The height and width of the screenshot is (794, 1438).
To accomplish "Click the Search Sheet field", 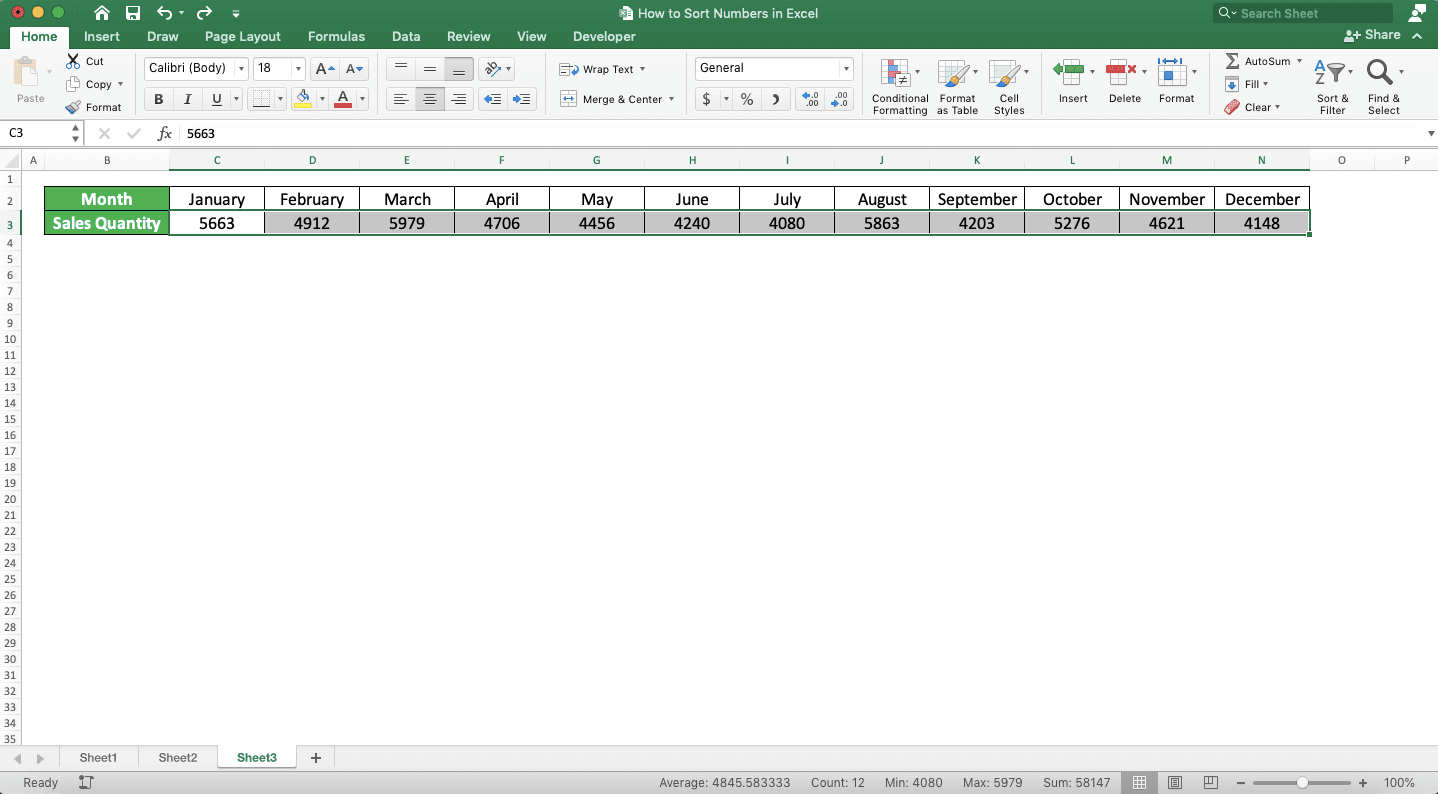I will point(1303,13).
